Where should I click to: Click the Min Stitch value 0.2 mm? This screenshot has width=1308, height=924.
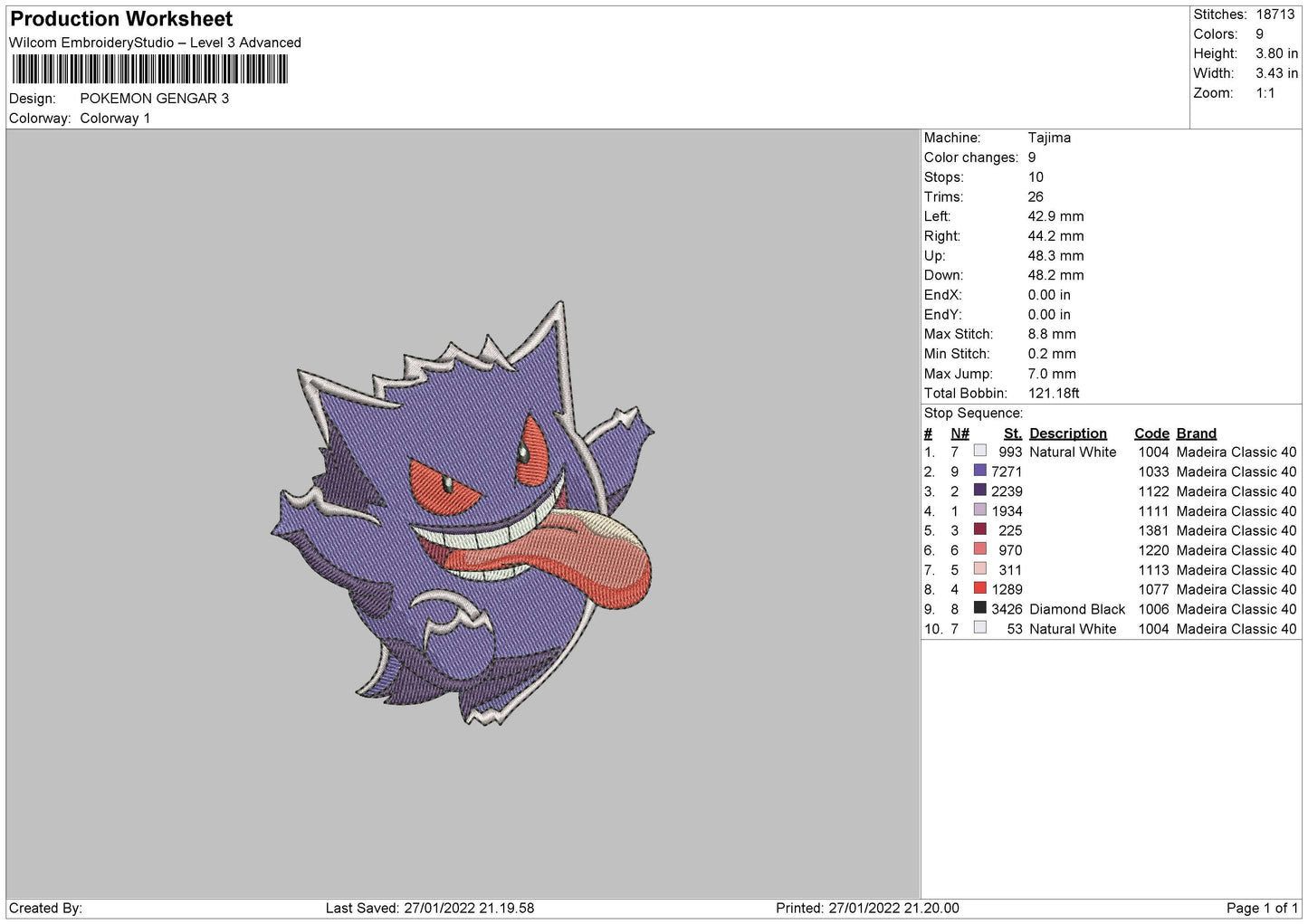[1052, 354]
